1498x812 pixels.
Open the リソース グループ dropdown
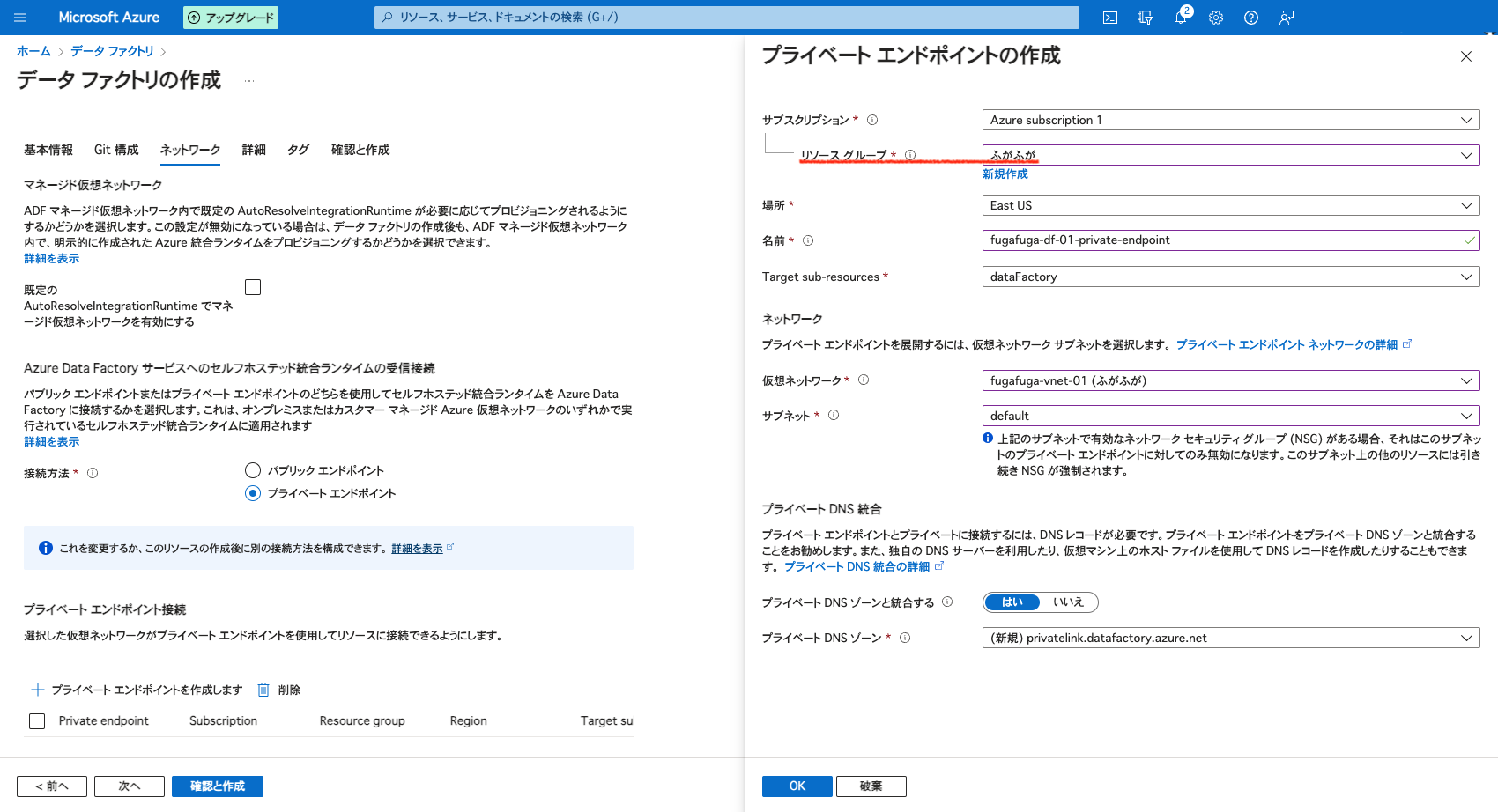pyautogui.click(x=1231, y=155)
